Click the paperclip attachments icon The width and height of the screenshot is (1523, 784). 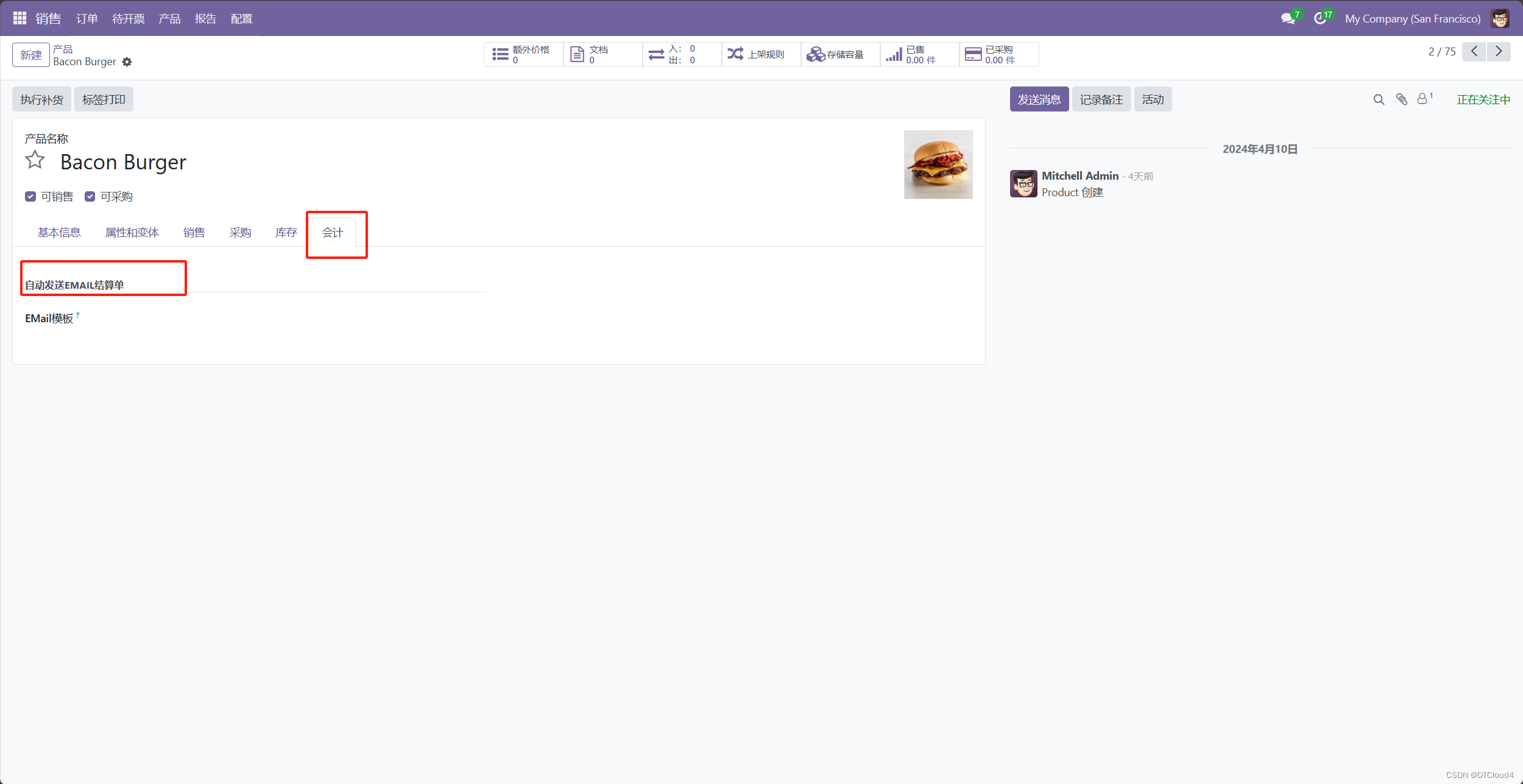[1402, 99]
